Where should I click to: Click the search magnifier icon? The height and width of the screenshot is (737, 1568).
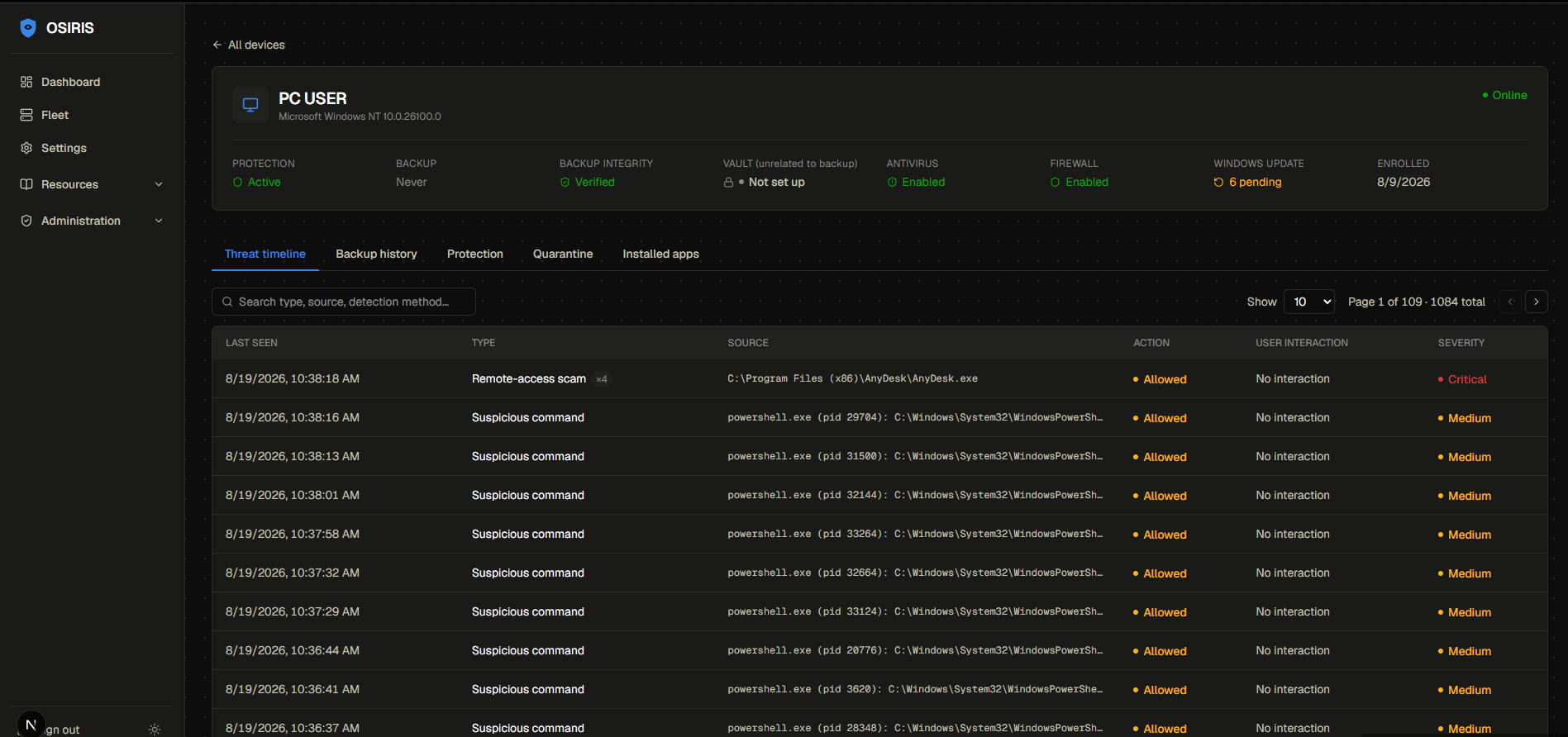coord(227,302)
